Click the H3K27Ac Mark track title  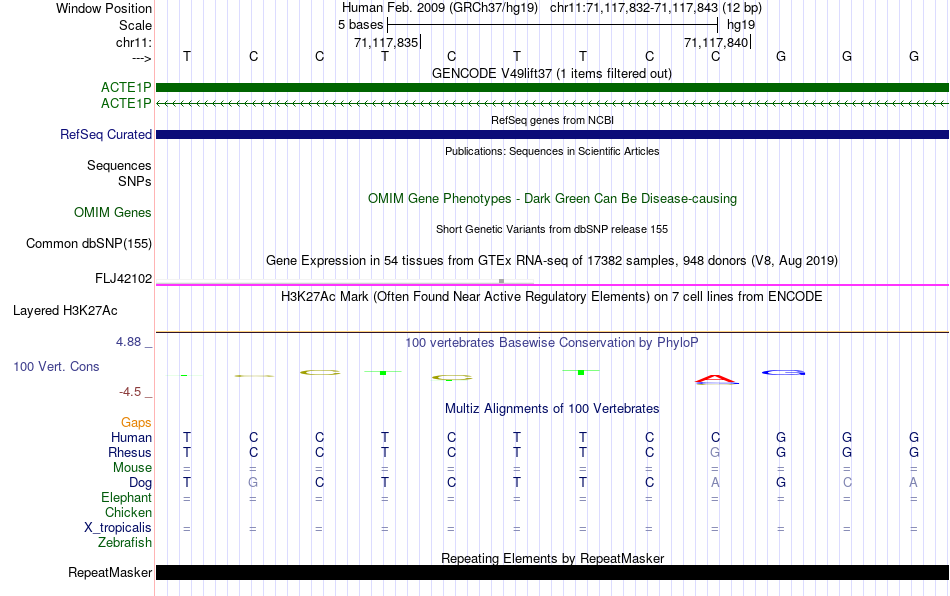tap(552, 297)
